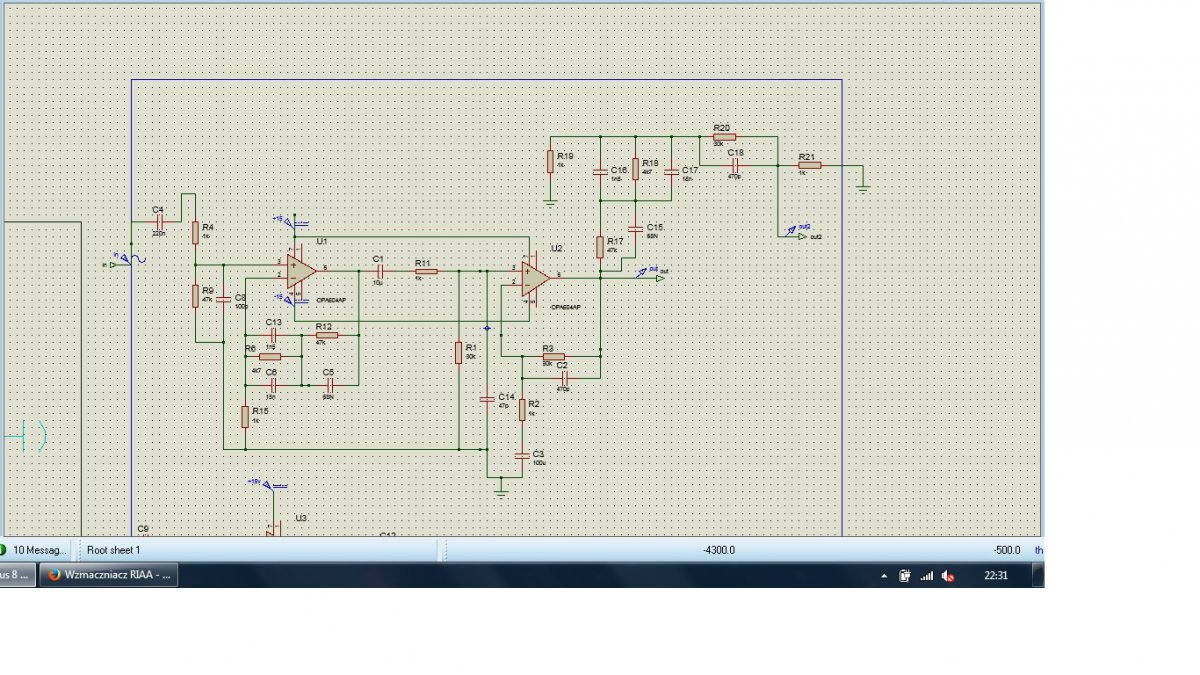Select capacitor C3

[x=521, y=455]
